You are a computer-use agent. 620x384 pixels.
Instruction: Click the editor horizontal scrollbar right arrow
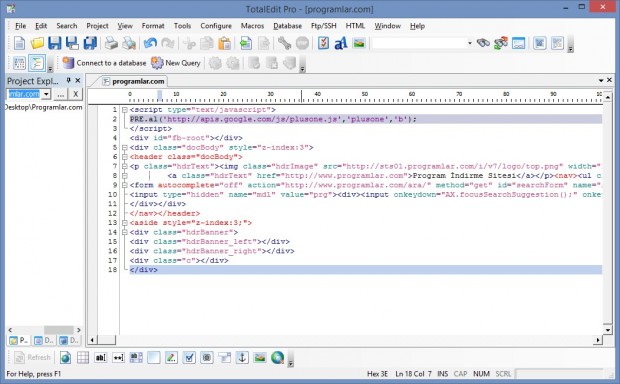click(x=598, y=340)
